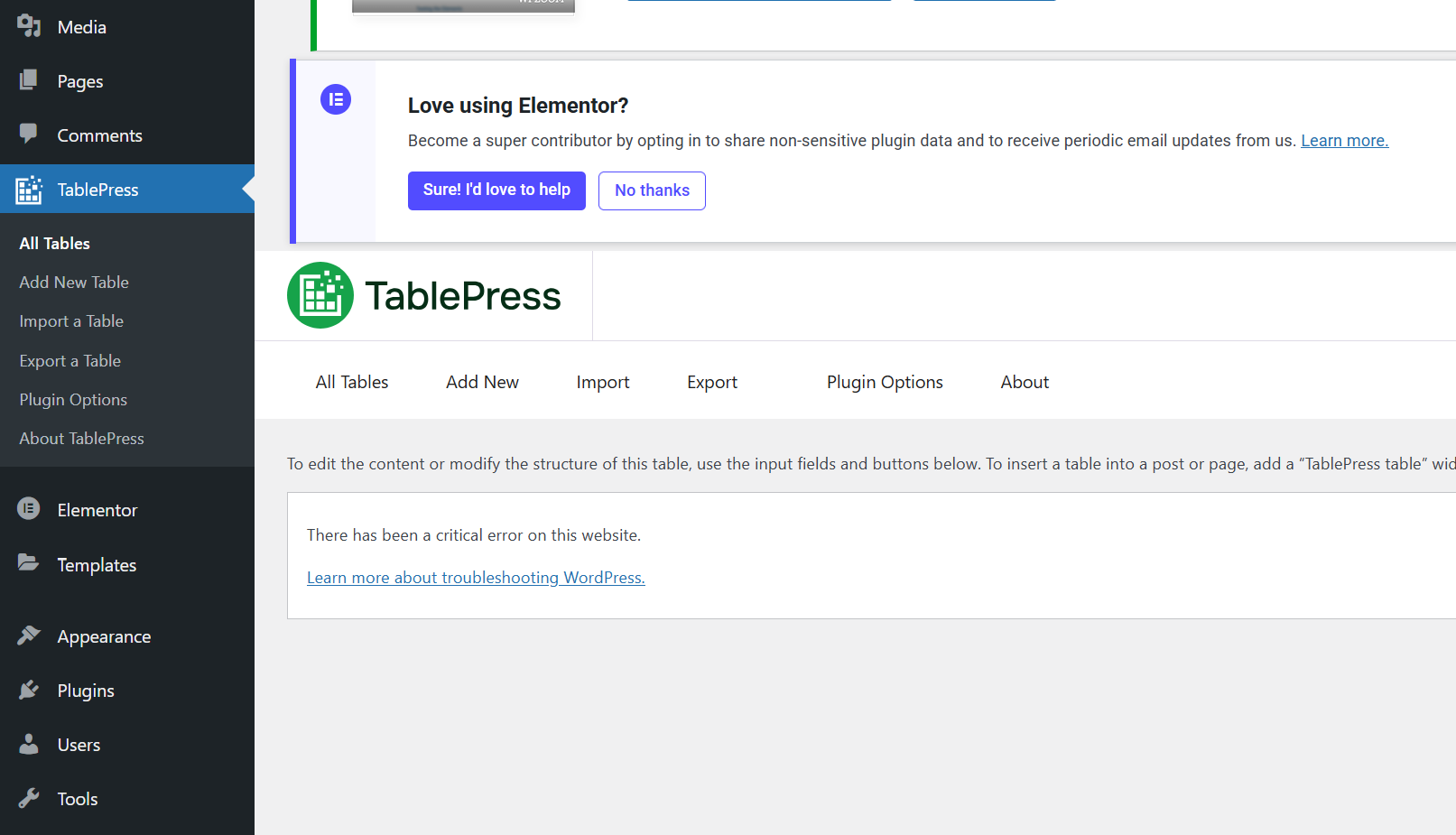Viewport: 1456px width, 835px height.
Task: Open the Users menu
Action: coord(127,745)
